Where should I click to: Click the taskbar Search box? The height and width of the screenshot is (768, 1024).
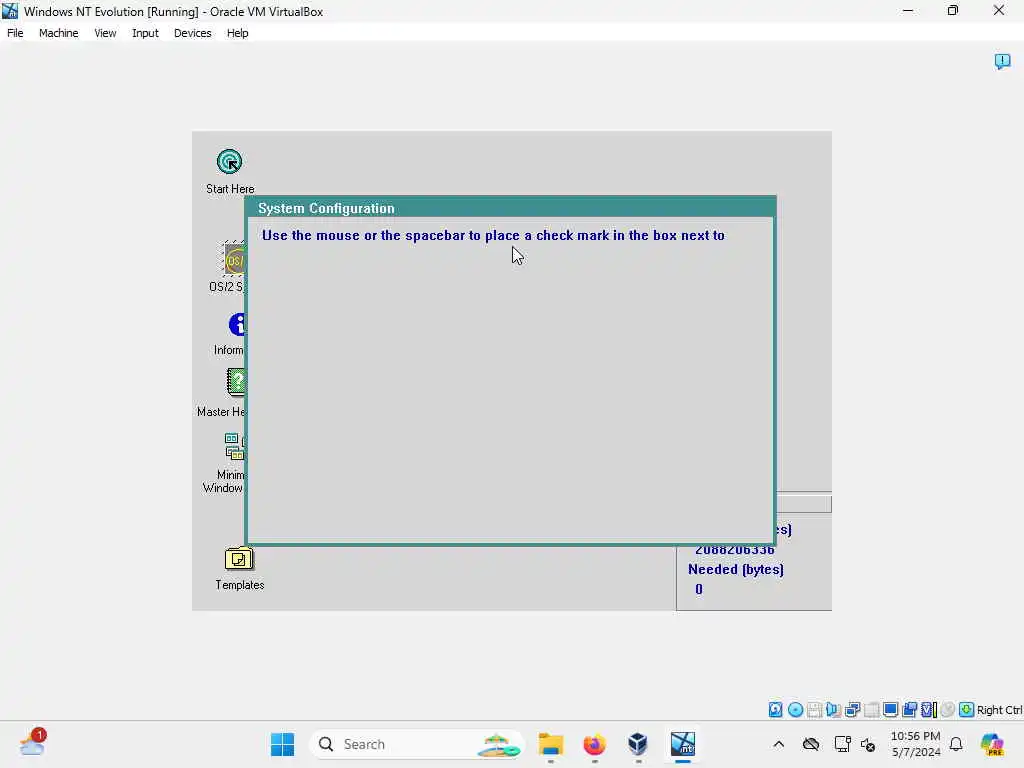[417, 744]
